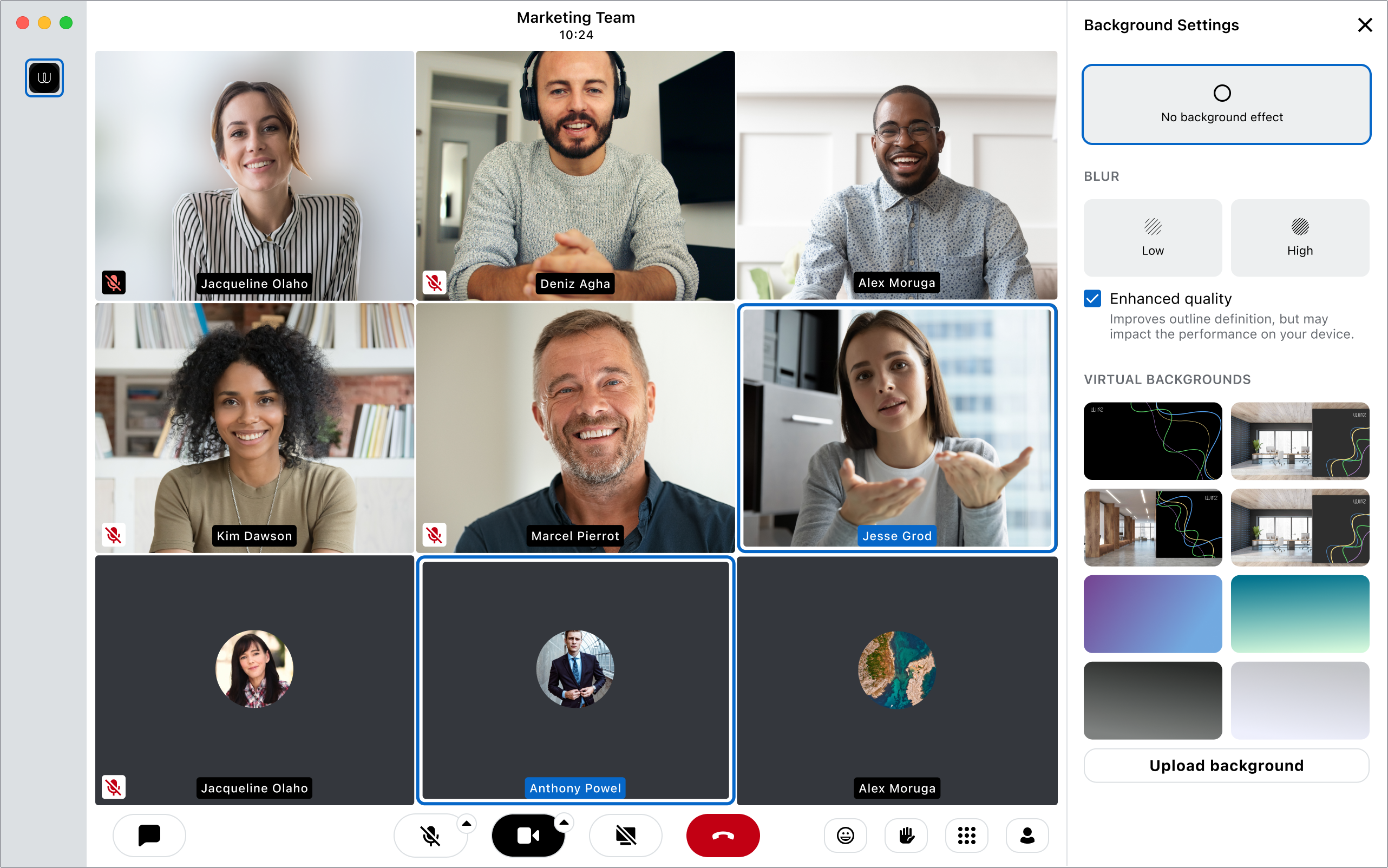
Task: Click the Marketing Team call title
Action: [x=575, y=17]
